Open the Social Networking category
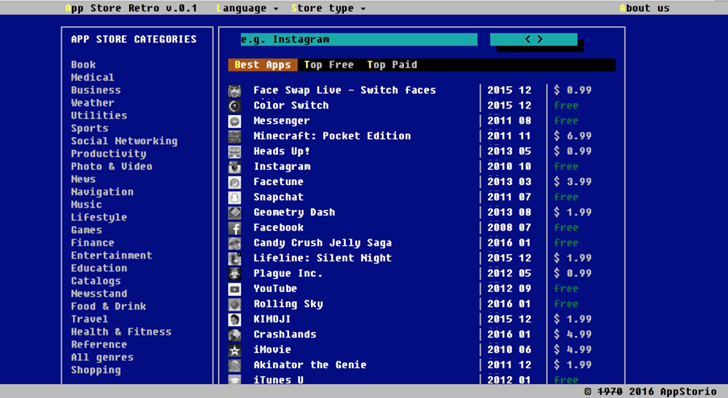The height and width of the screenshot is (398, 728). [124, 141]
